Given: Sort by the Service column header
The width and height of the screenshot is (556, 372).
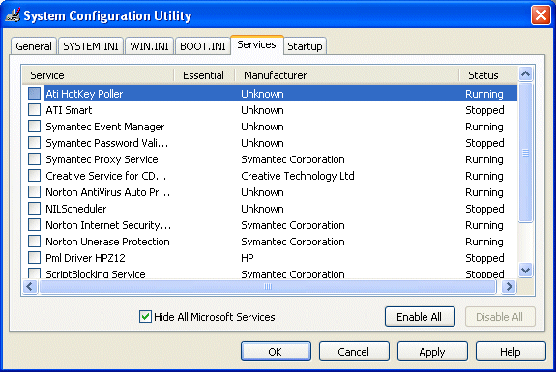Looking at the screenshot, I should coord(98,75).
